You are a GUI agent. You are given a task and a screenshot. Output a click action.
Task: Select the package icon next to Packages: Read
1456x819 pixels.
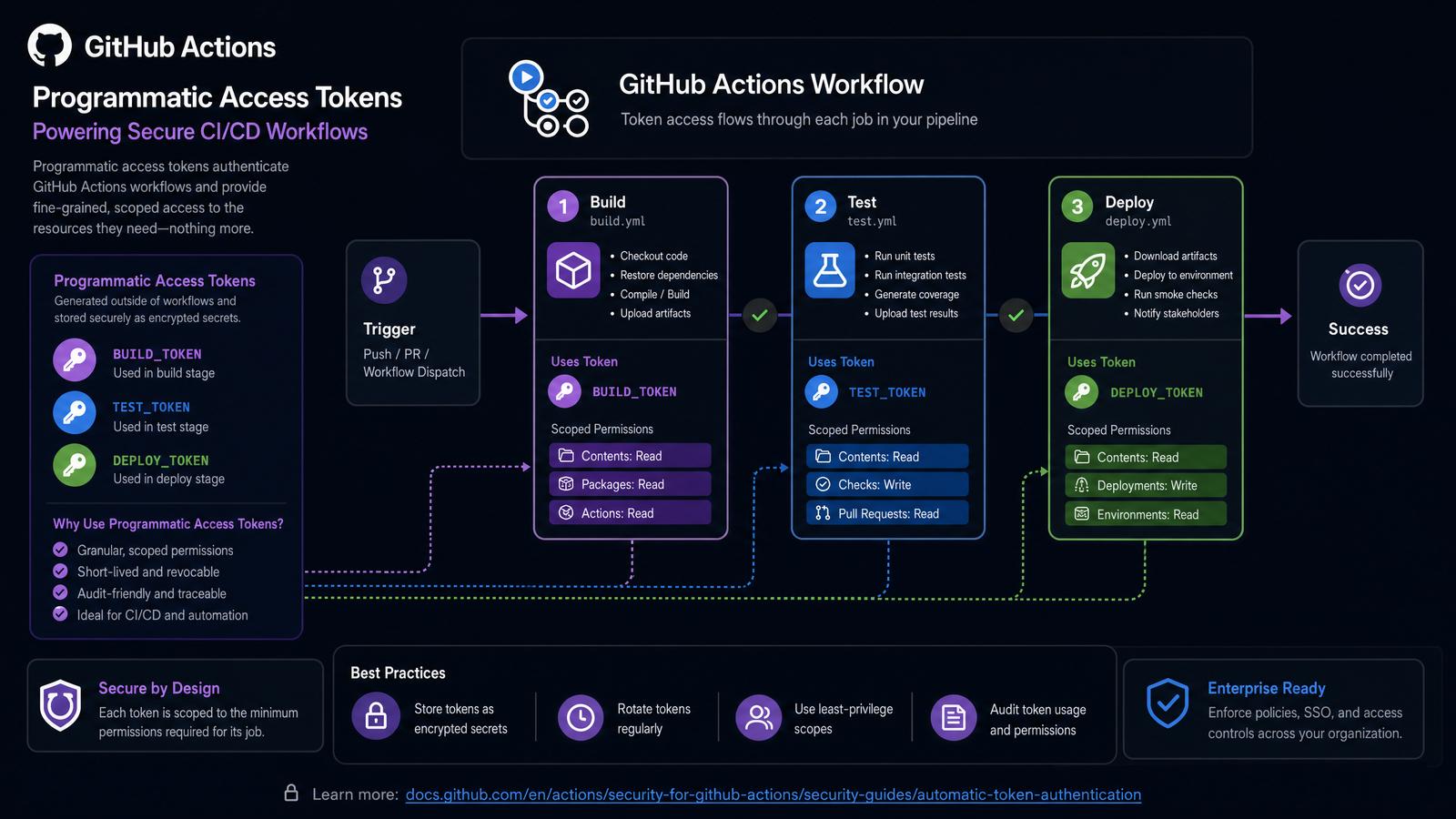(x=566, y=484)
